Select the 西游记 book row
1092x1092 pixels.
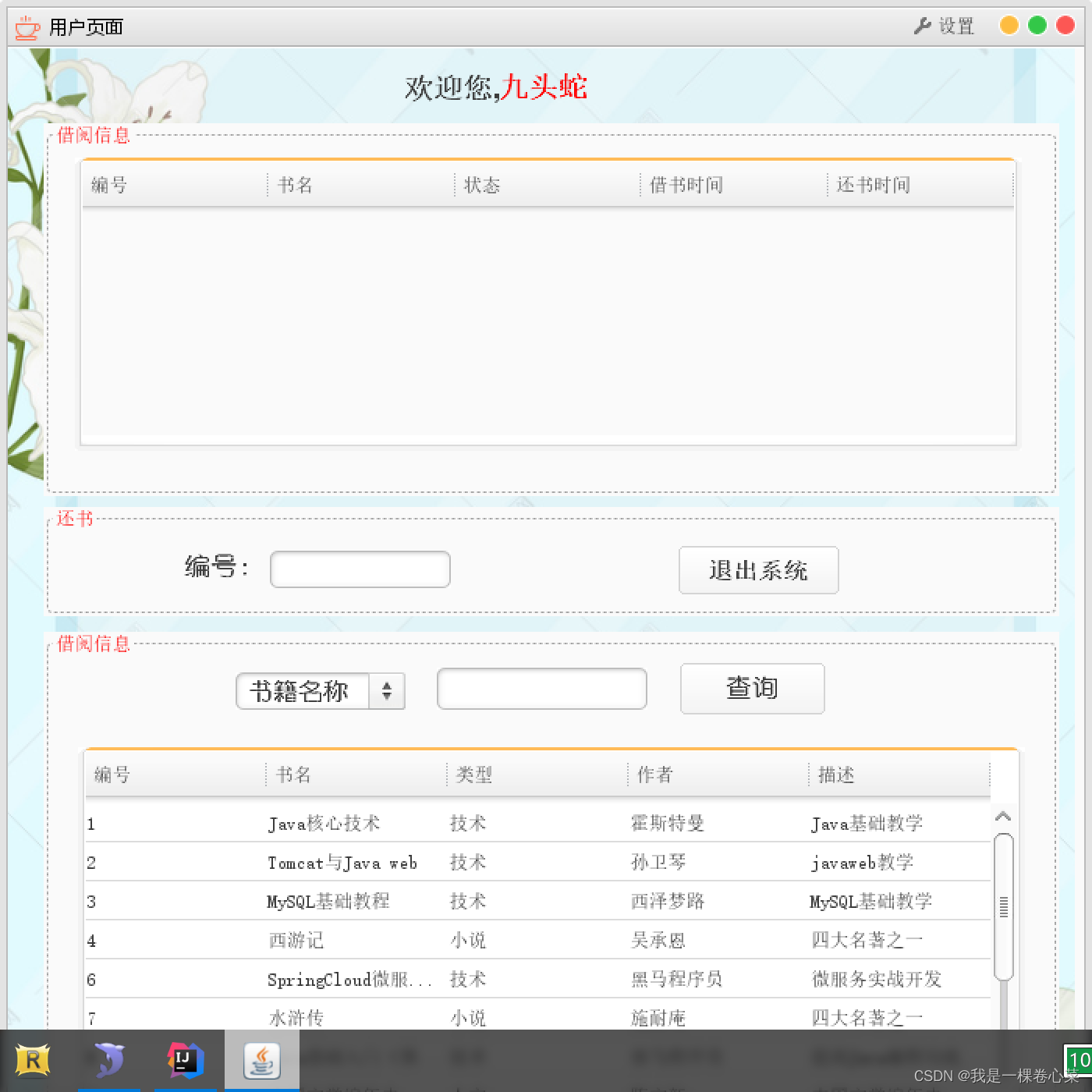296,941
